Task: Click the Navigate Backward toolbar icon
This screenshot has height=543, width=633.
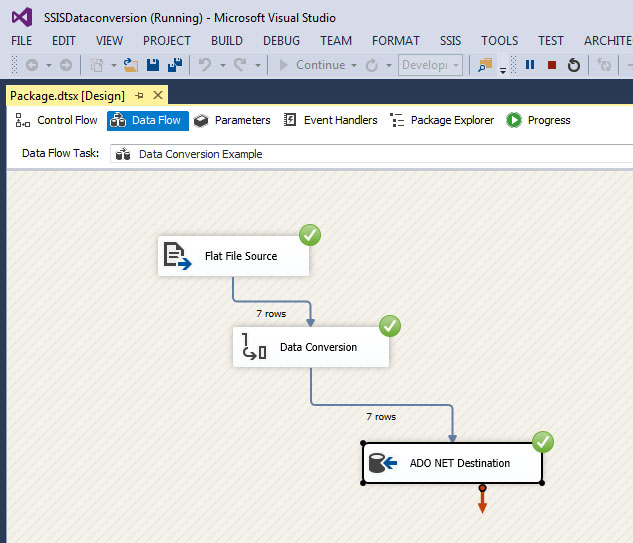Action: click(x=32, y=65)
